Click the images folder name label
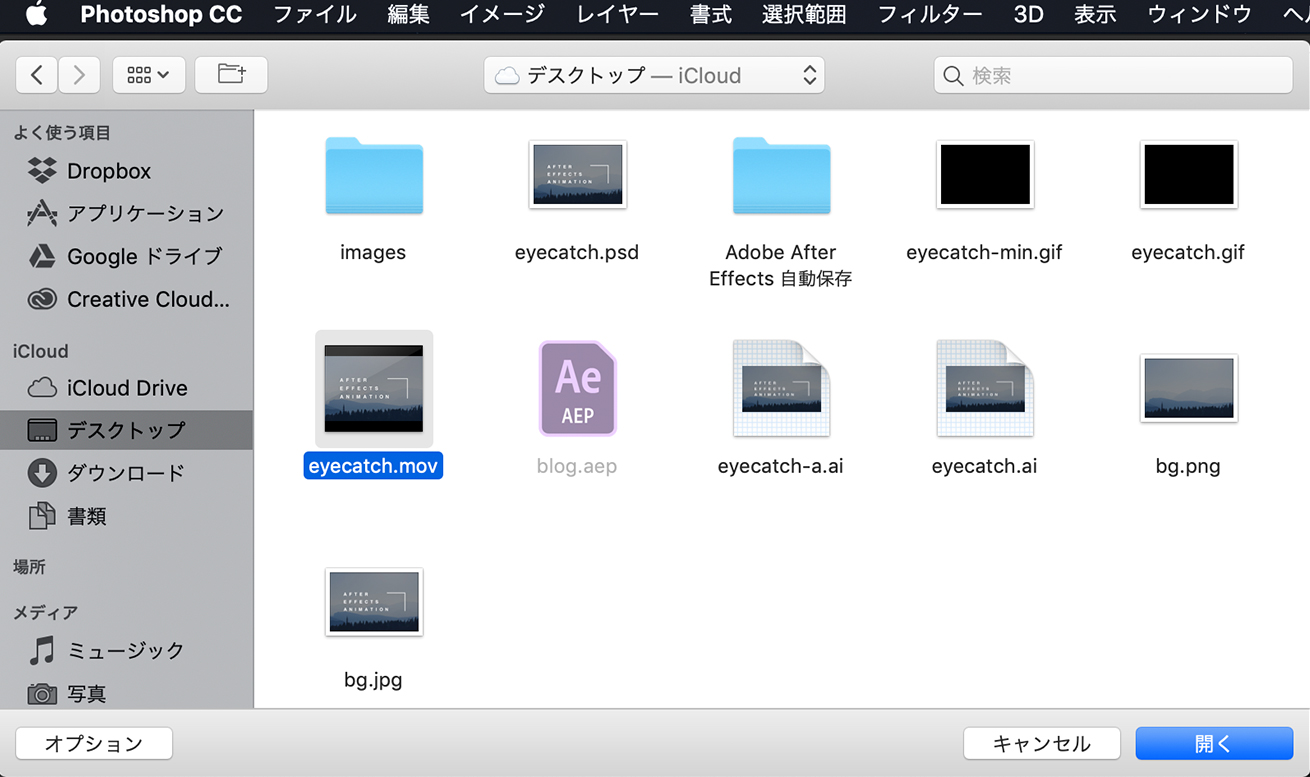This screenshot has width=1310, height=777. pyautogui.click(x=373, y=253)
